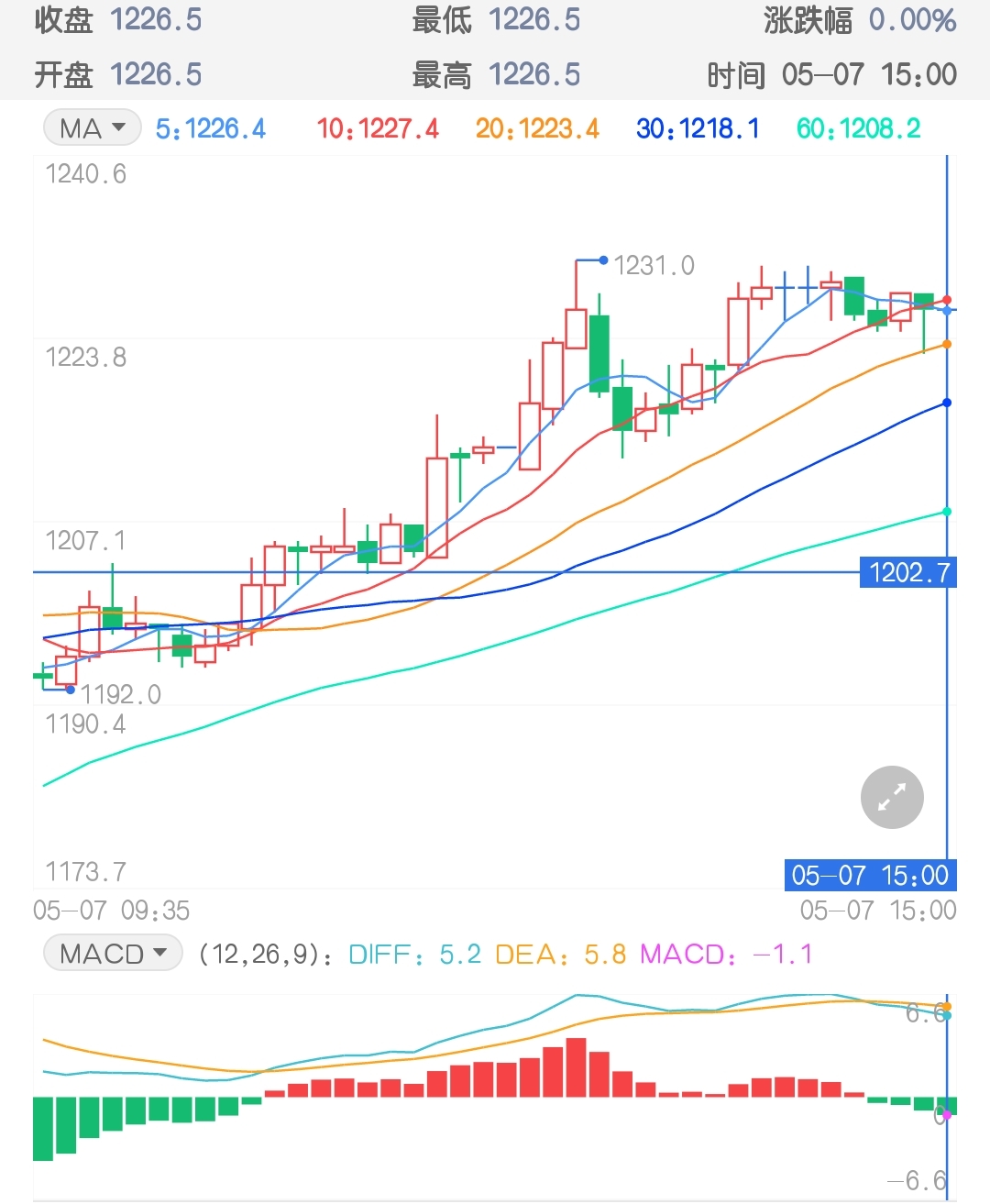Click the 最低 1226.5 lowest price
Image resolution: width=990 pixels, height=1204 pixels.
496,19
